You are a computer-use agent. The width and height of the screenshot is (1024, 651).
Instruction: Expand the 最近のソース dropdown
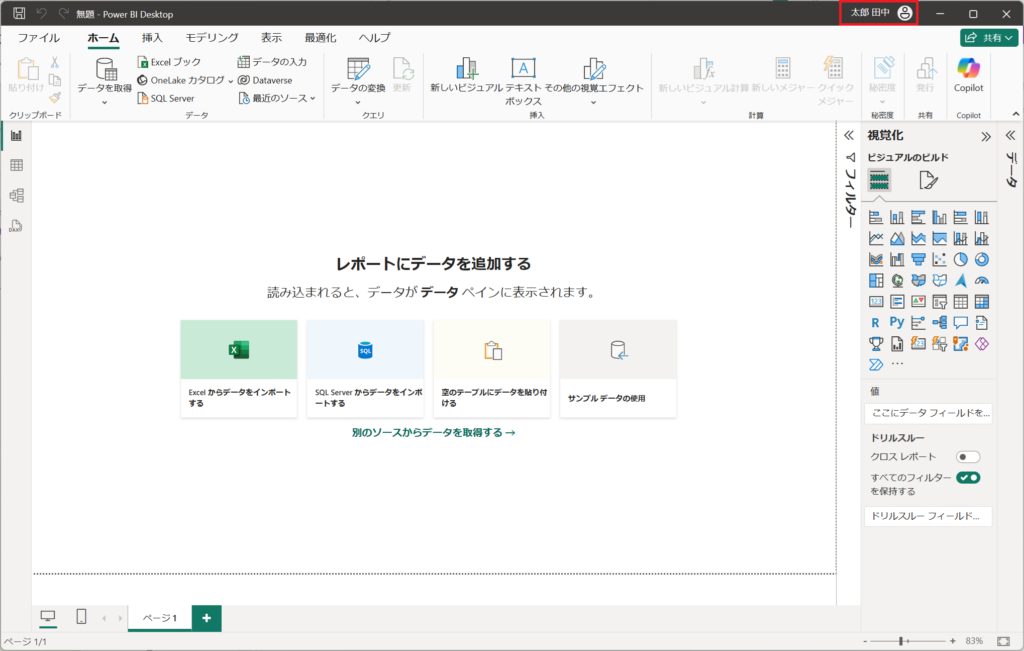pos(277,98)
